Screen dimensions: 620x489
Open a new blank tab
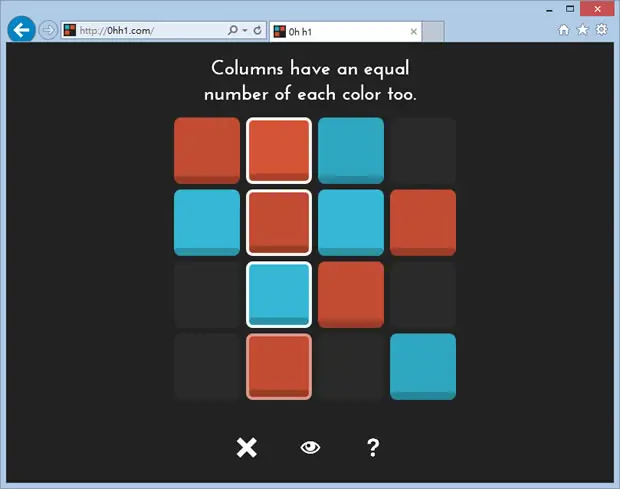pyautogui.click(x=433, y=32)
